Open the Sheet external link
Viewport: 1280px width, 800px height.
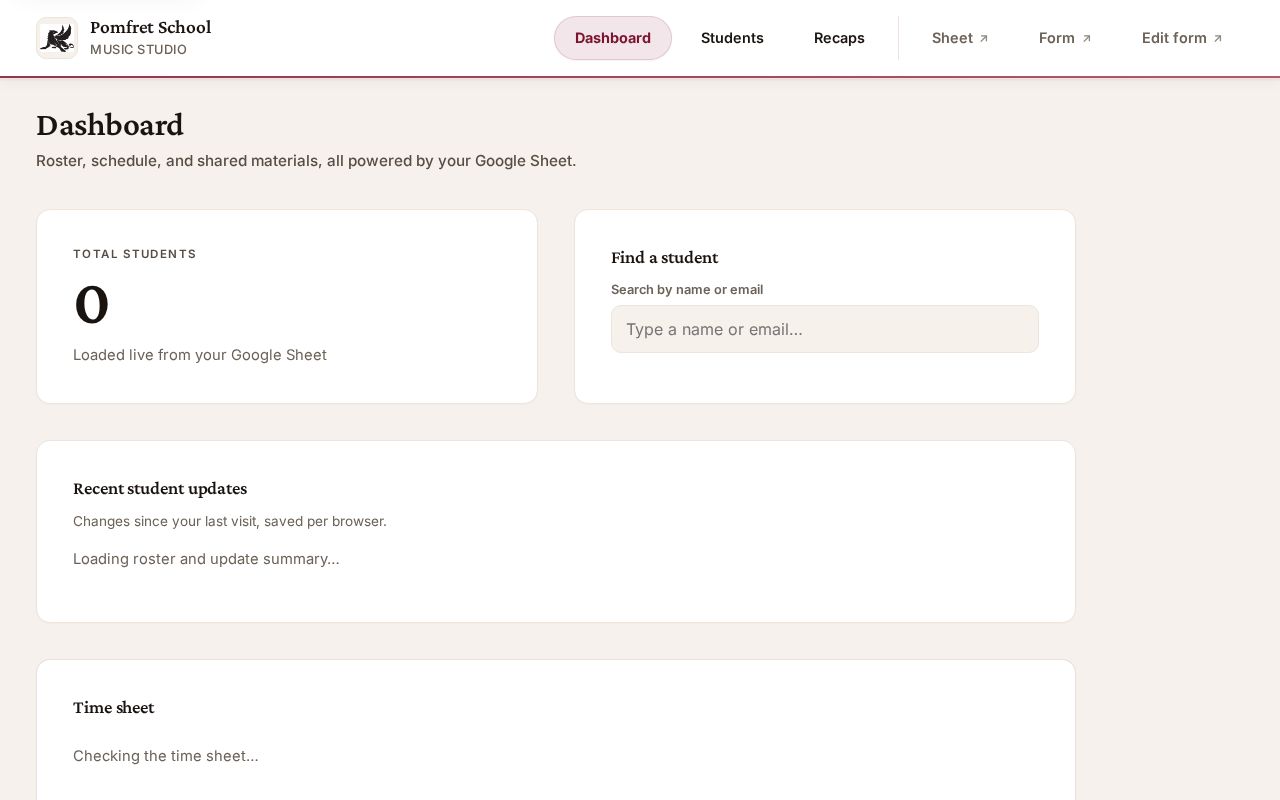pyautogui.click(x=960, y=38)
